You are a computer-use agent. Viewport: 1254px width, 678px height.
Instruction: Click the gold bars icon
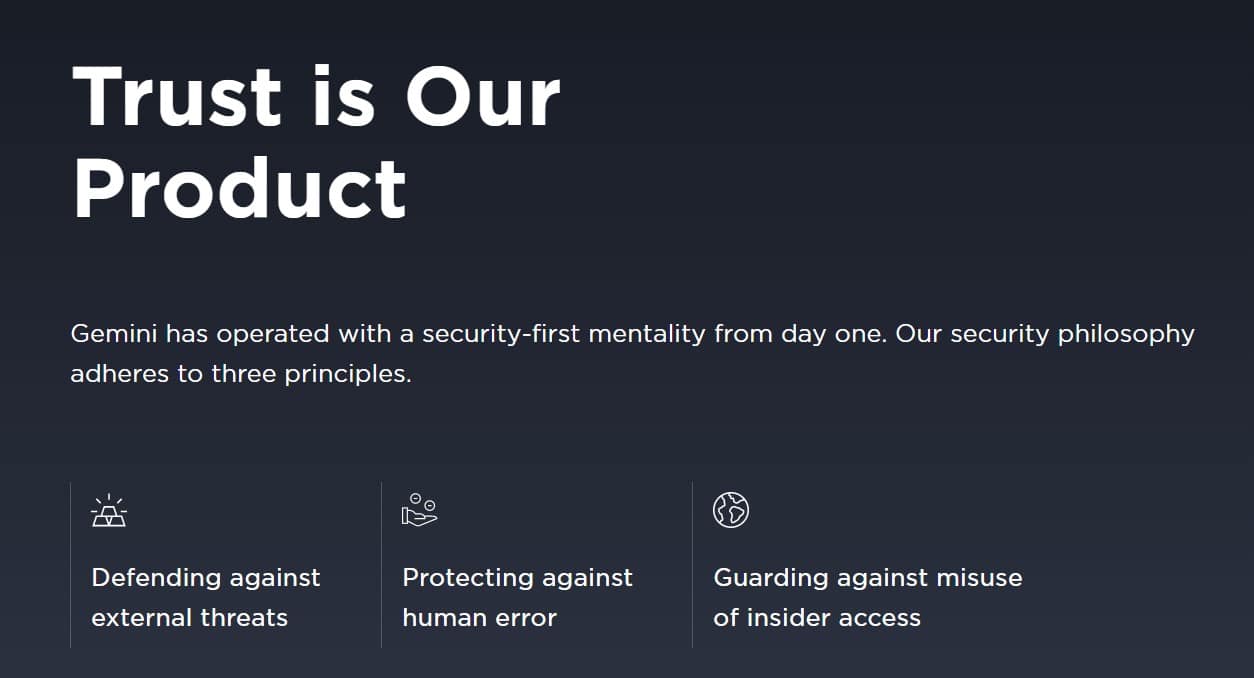pyautogui.click(x=109, y=510)
